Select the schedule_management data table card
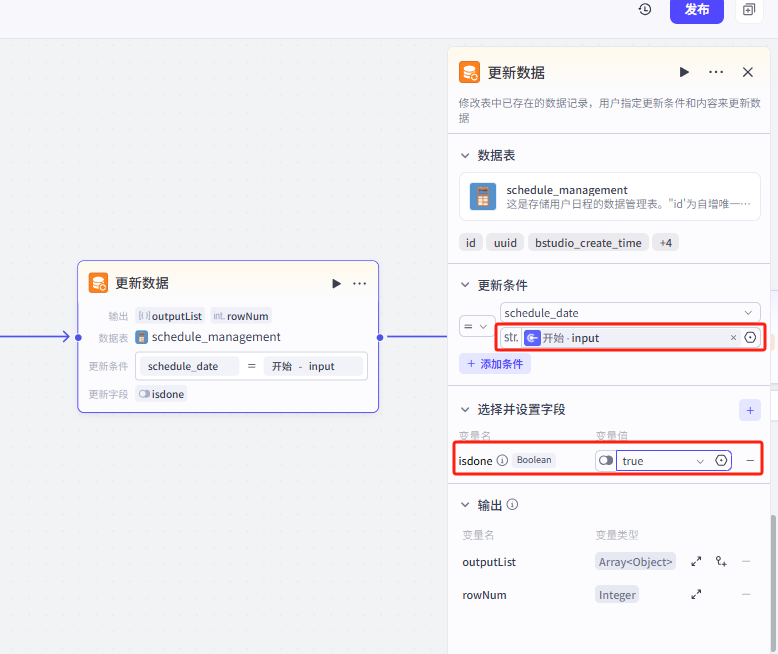Image resolution: width=778 pixels, height=654 pixels. (609, 196)
